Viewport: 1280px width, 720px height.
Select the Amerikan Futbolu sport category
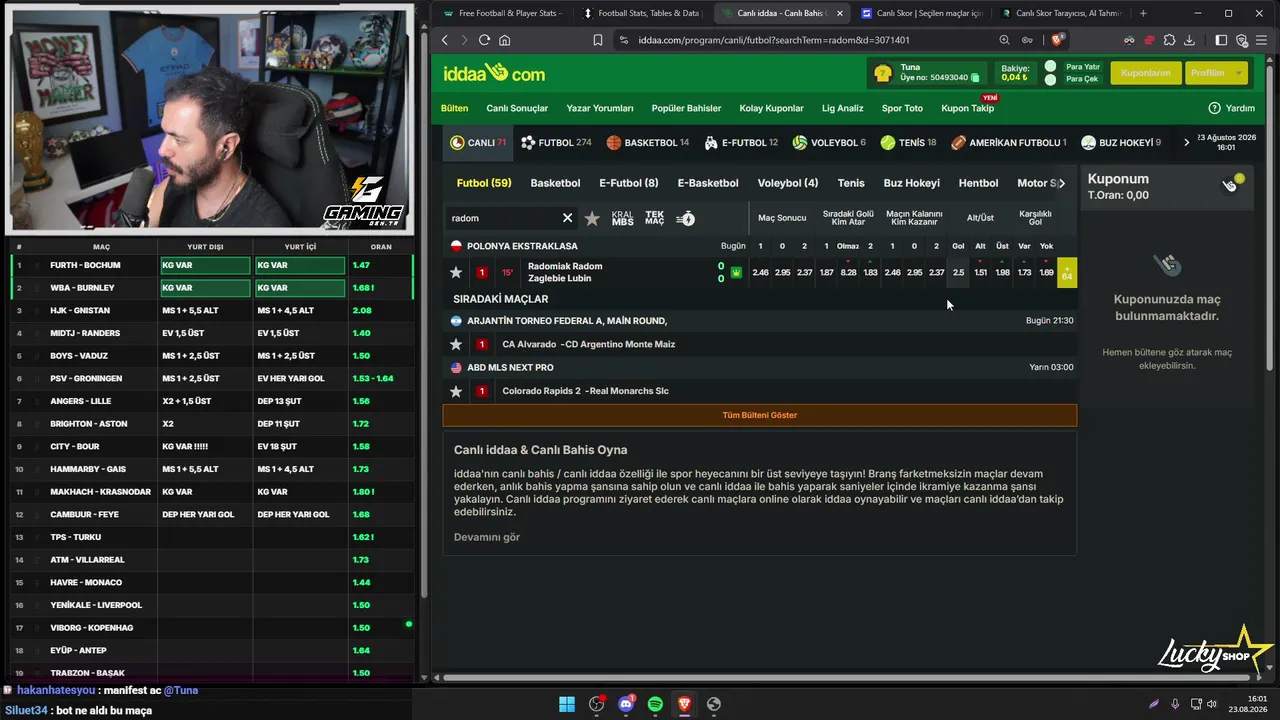(x=1008, y=143)
